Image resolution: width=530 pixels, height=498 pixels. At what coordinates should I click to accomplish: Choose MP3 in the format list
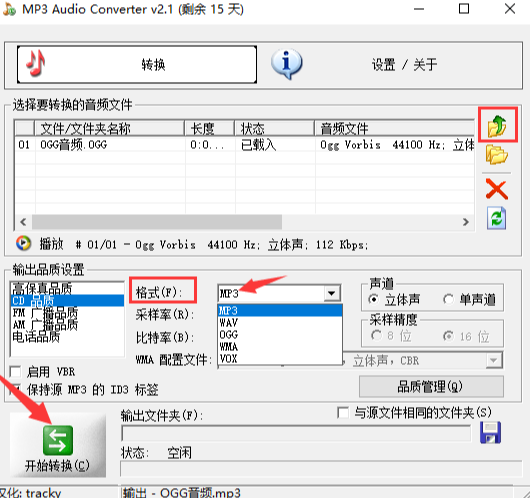(x=280, y=310)
